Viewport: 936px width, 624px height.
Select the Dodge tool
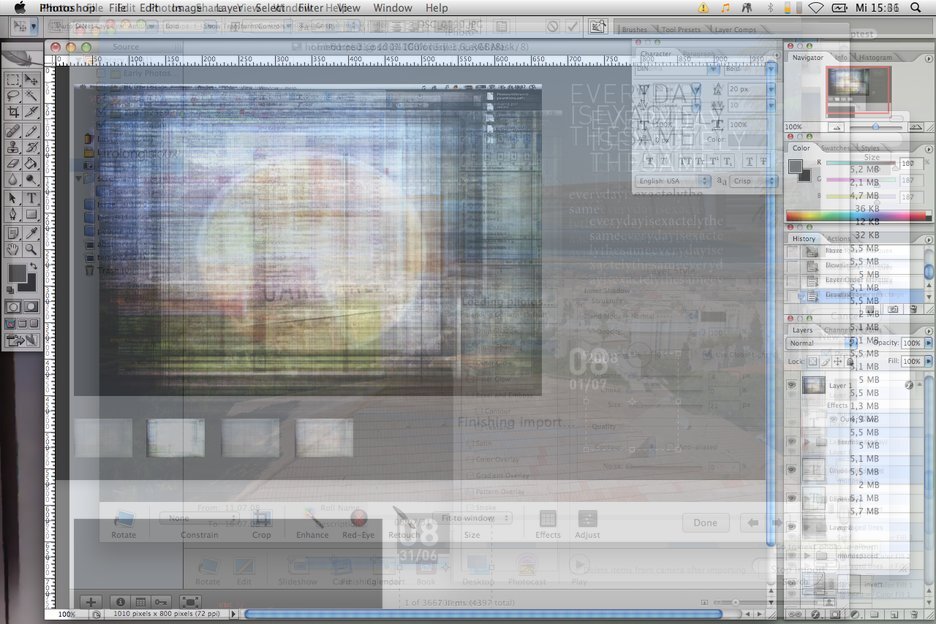pos(31,179)
